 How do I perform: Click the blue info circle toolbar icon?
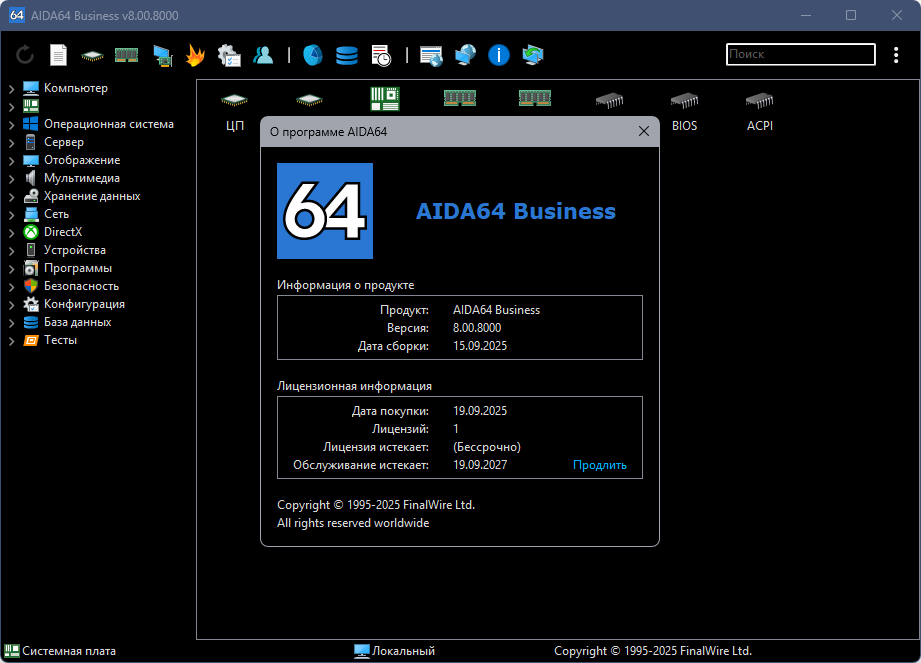(x=499, y=55)
